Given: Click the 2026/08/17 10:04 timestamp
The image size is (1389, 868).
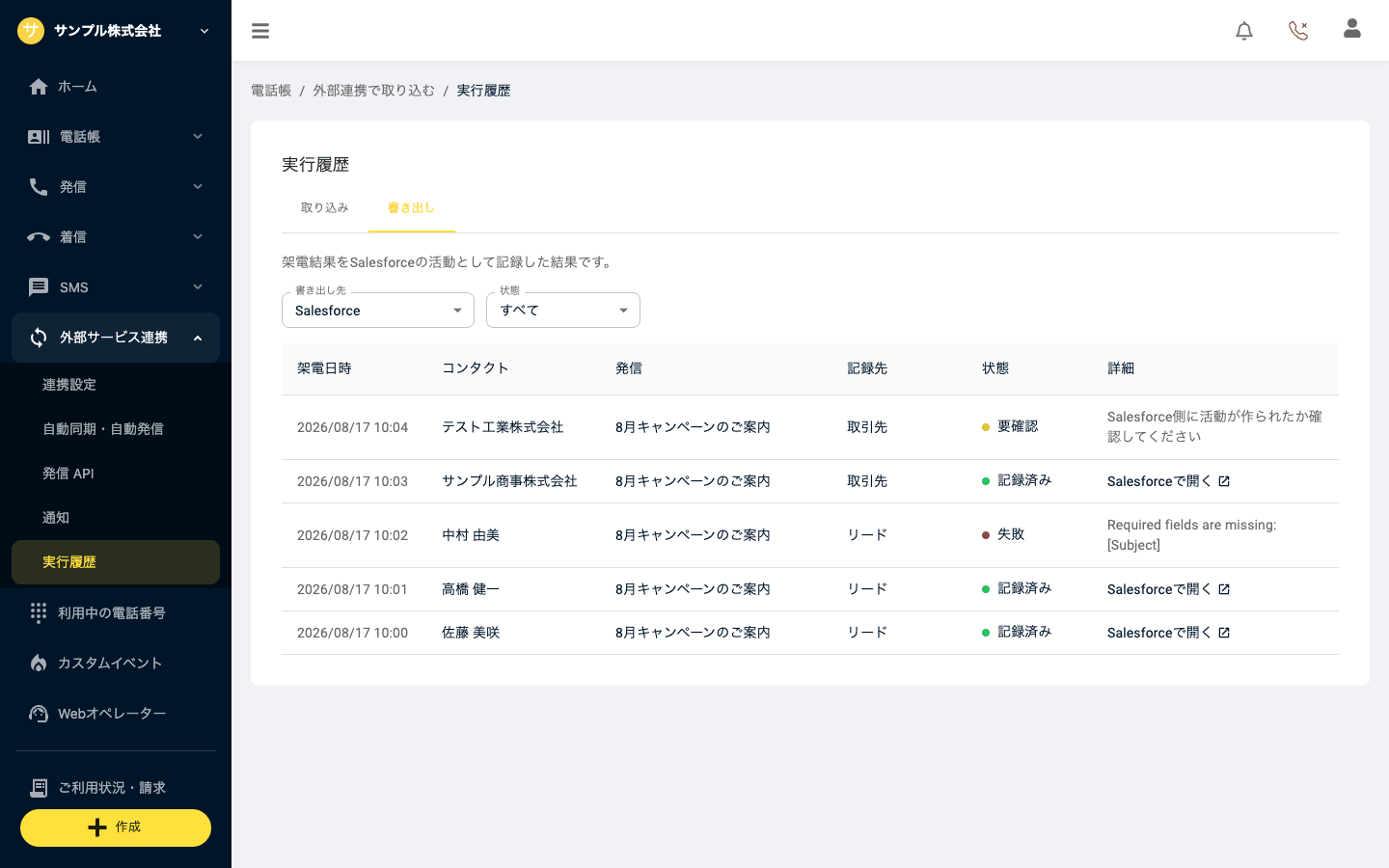Looking at the screenshot, I should (352, 427).
